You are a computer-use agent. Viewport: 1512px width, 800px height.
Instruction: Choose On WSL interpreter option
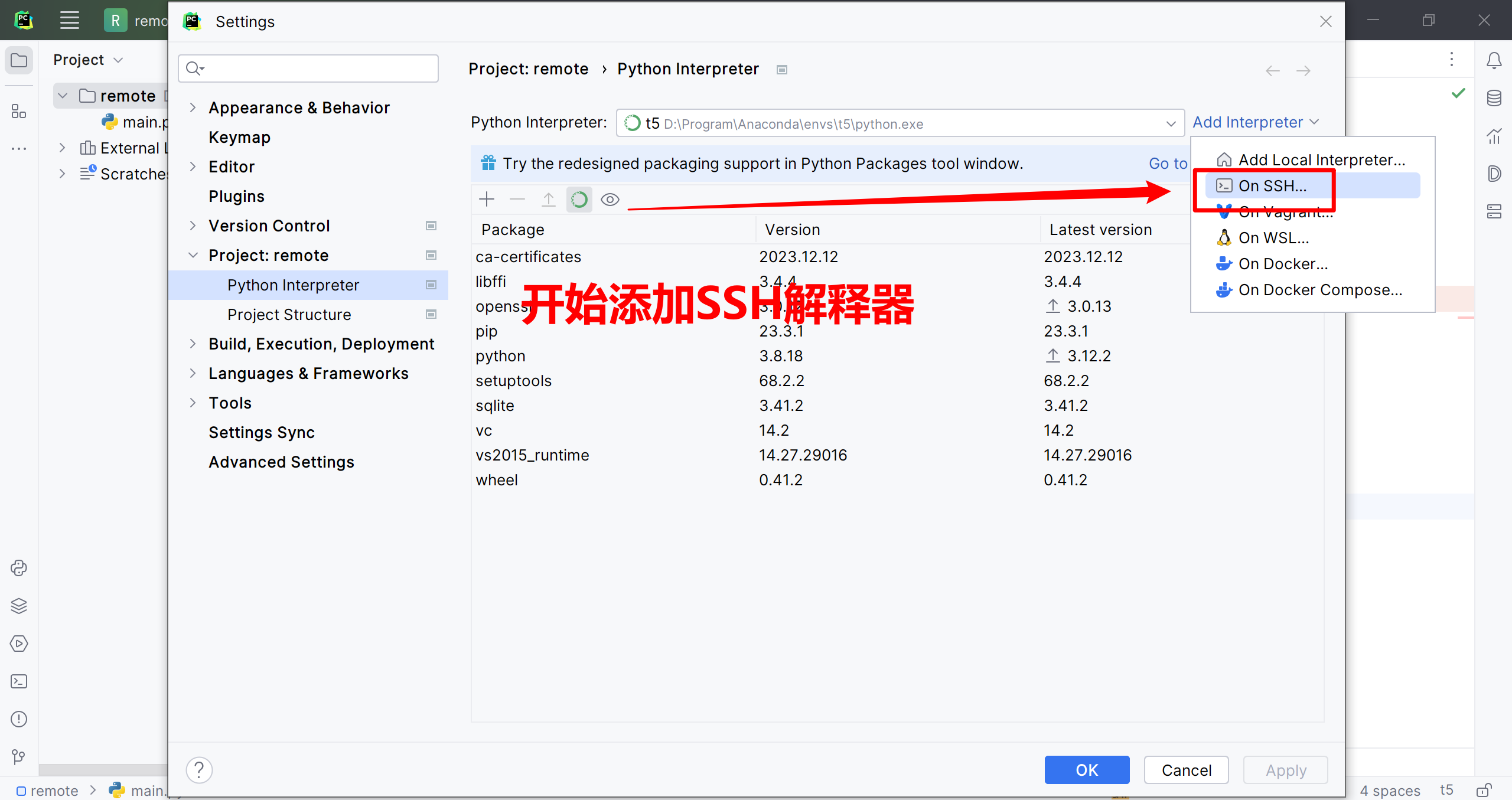click(1311, 238)
